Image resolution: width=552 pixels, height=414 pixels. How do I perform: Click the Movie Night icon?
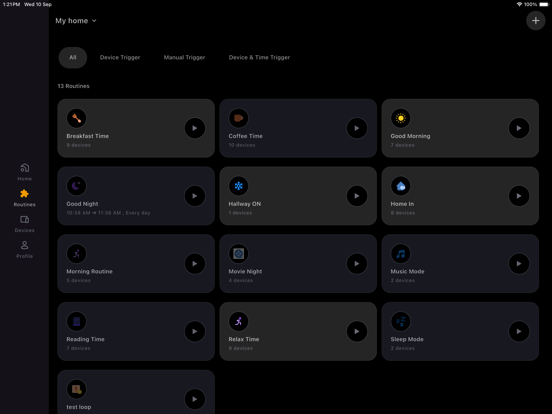[x=238, y=253]
